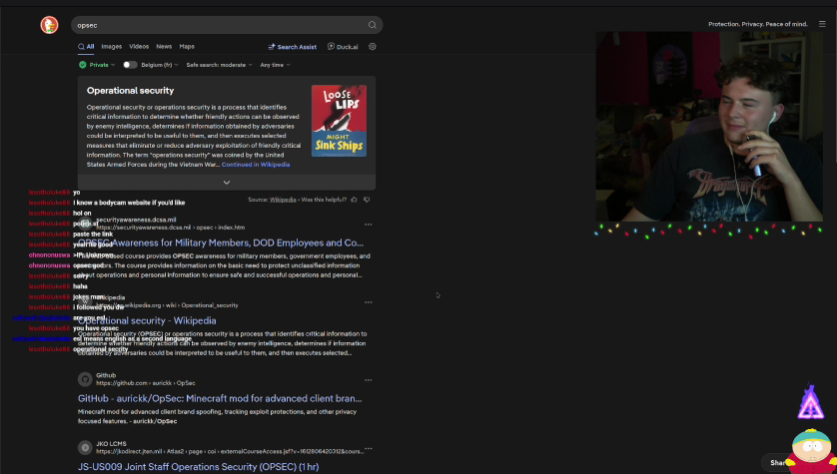Switch to the News tab
Screen dimensions: 837x474
(x=164, y=47)
